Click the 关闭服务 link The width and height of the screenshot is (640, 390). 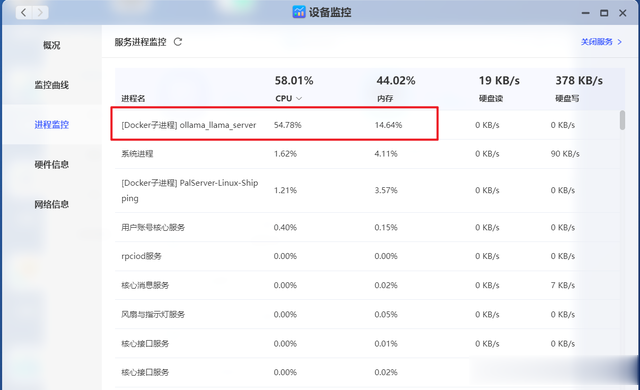coord(596,42)
